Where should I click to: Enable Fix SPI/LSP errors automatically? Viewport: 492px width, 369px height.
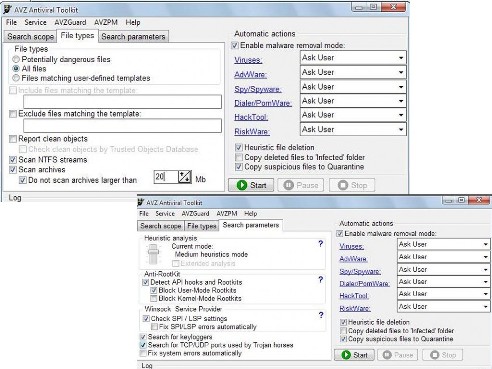pyautogui.click(x=154, y=326)
